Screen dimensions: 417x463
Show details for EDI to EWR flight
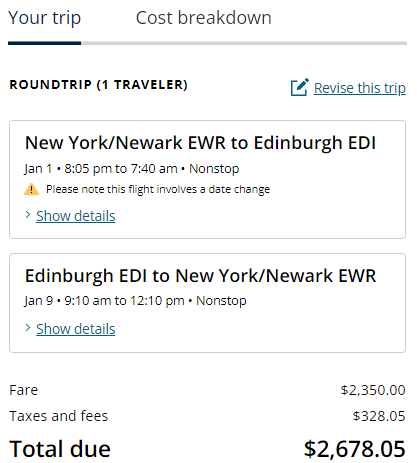tap(76, 329)
